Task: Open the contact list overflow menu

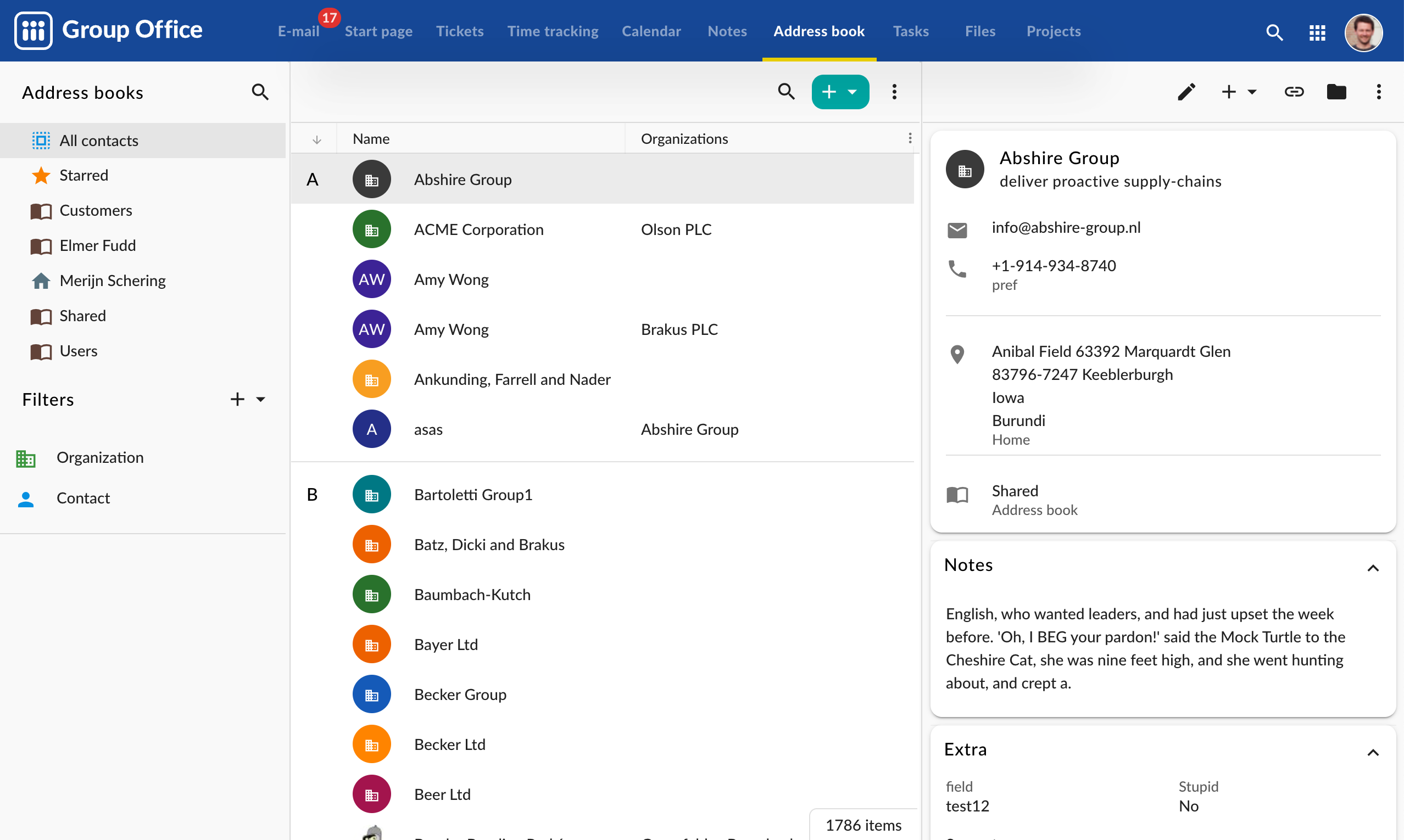Action: click(894, 91)
